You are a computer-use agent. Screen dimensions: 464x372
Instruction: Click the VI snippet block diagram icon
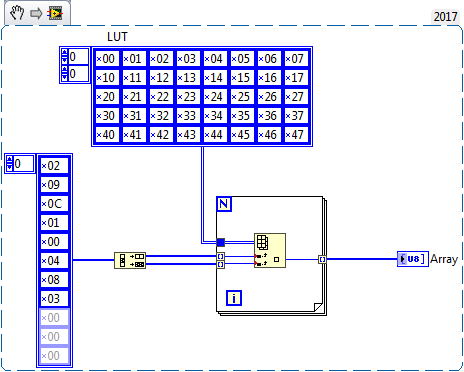(55, 13)
